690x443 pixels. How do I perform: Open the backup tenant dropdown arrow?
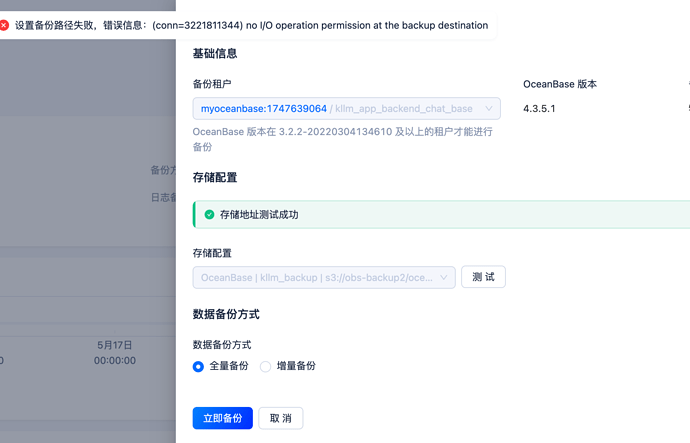[x=488, y=109]
